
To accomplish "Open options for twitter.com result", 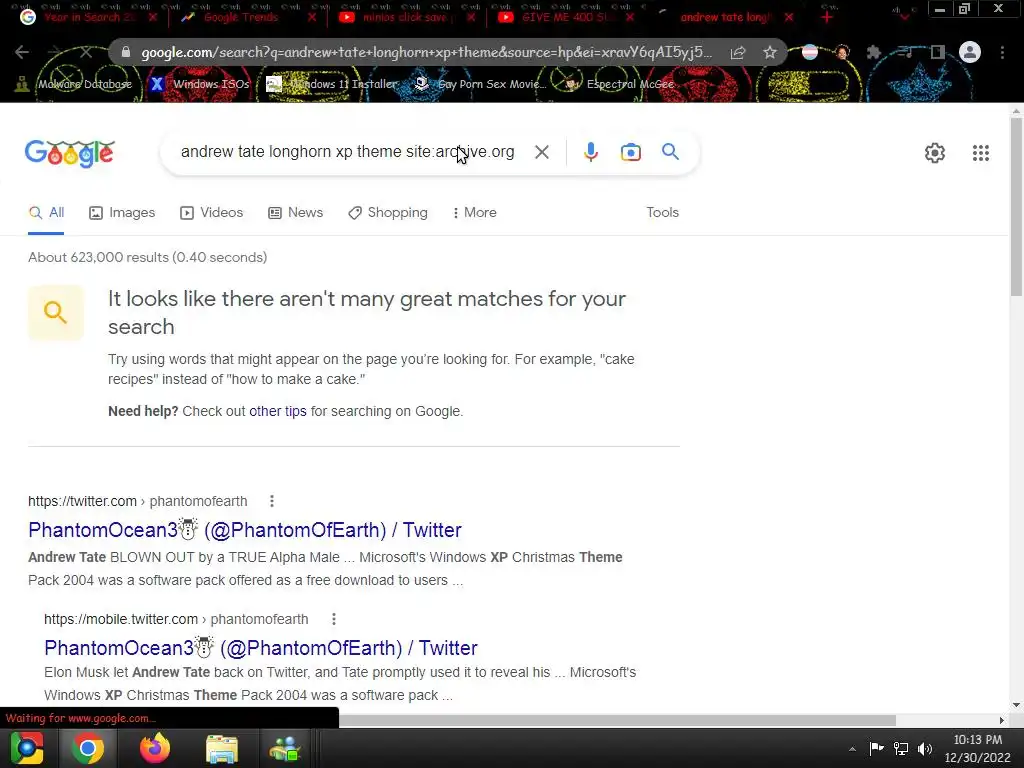I will point(272,501).
